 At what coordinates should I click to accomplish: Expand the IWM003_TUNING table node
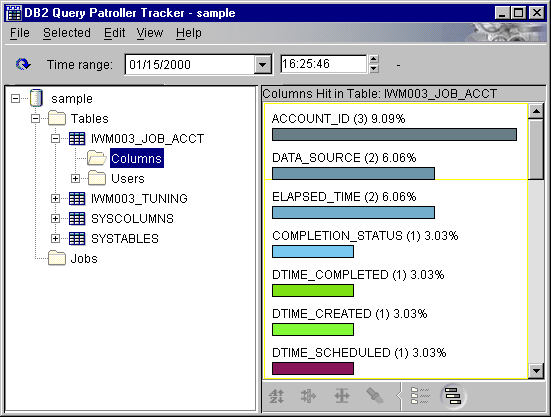[x=55, y=198]
